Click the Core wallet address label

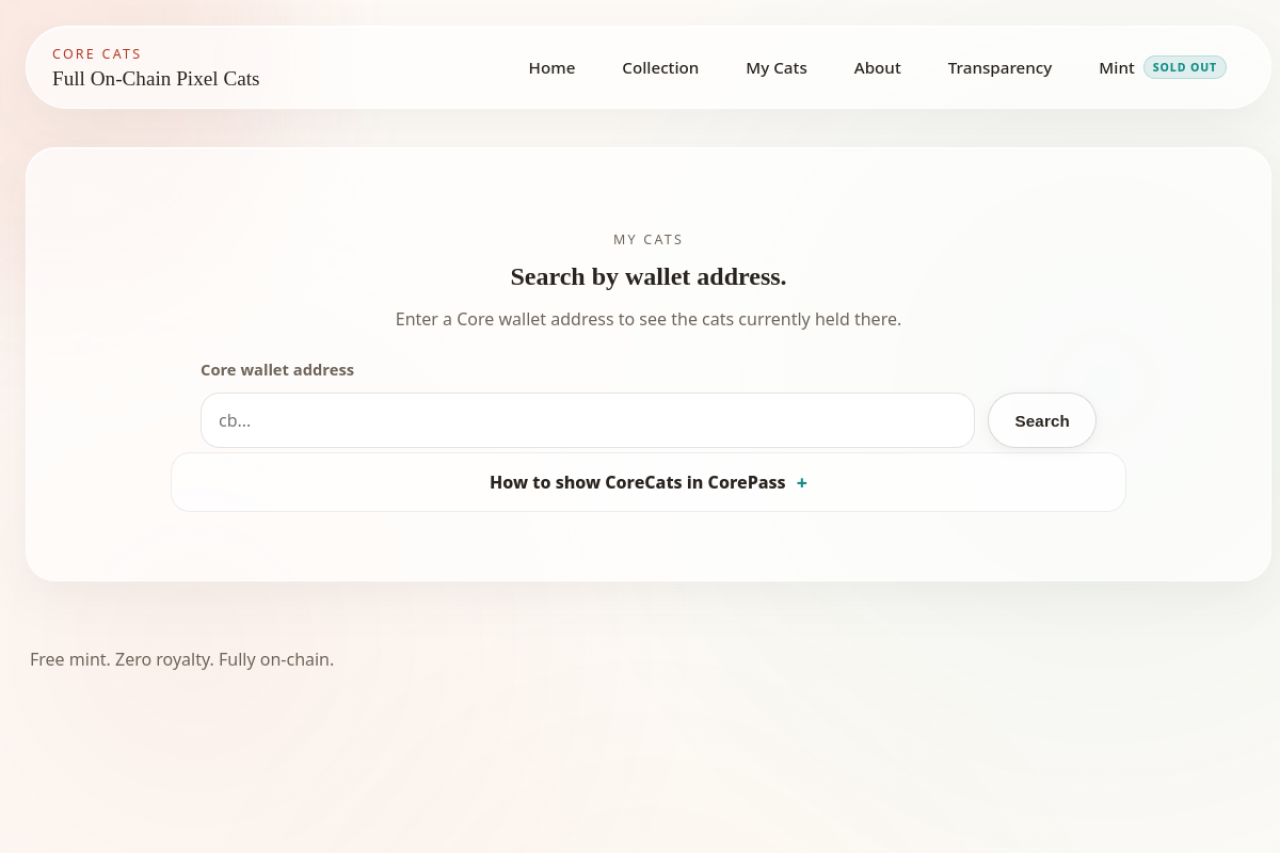tap(277, 370)
